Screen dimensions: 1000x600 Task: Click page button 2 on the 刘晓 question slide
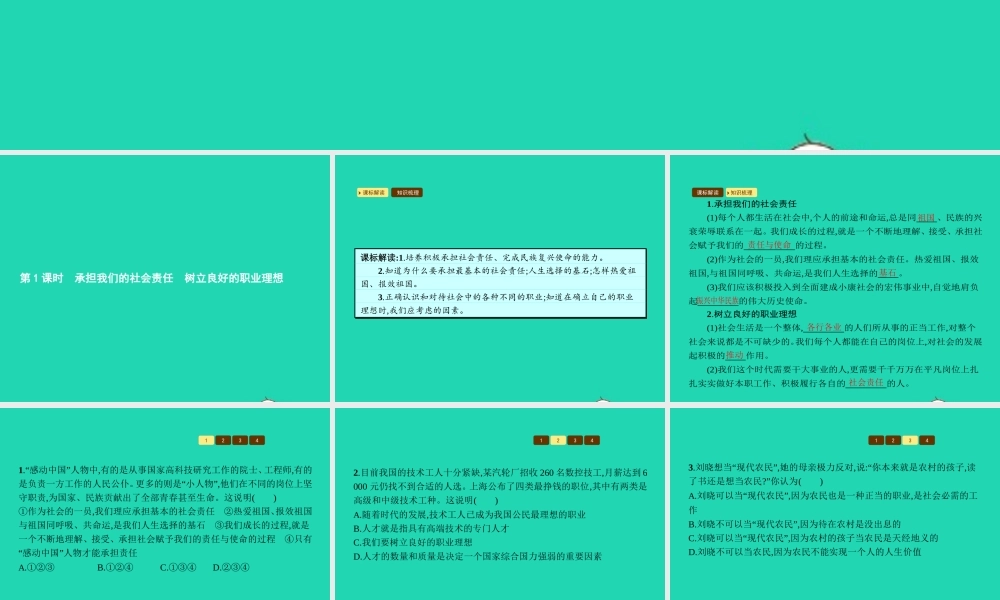pyautogui.click(x=893, y=440)
